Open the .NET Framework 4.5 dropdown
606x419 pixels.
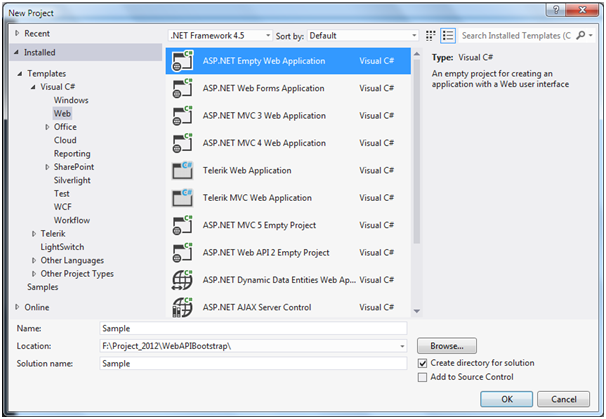(220, 36)
